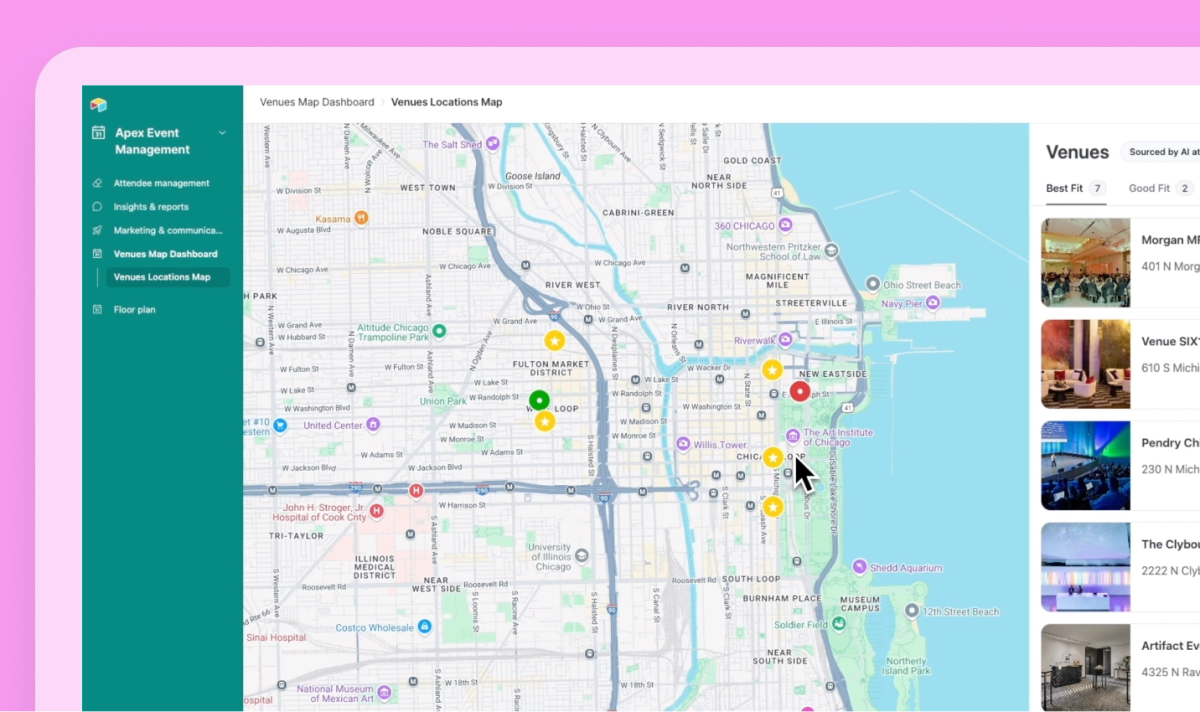Switch to the Best Fit tab
The image size is (1200, 712).
[1076, 188]
